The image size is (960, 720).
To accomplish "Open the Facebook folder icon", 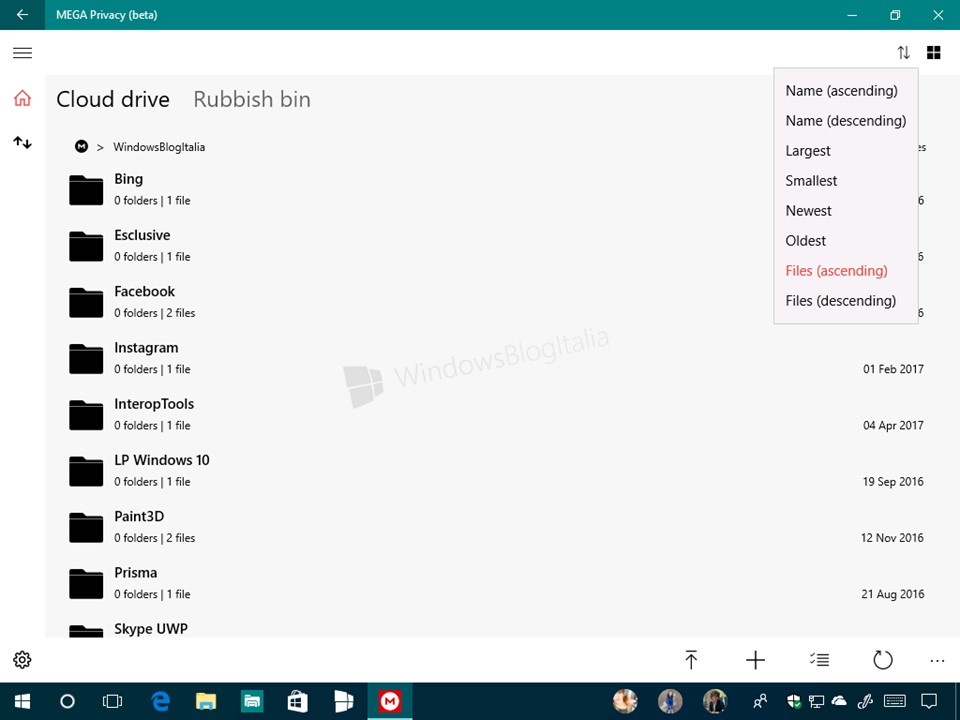I will coord(86,302).
